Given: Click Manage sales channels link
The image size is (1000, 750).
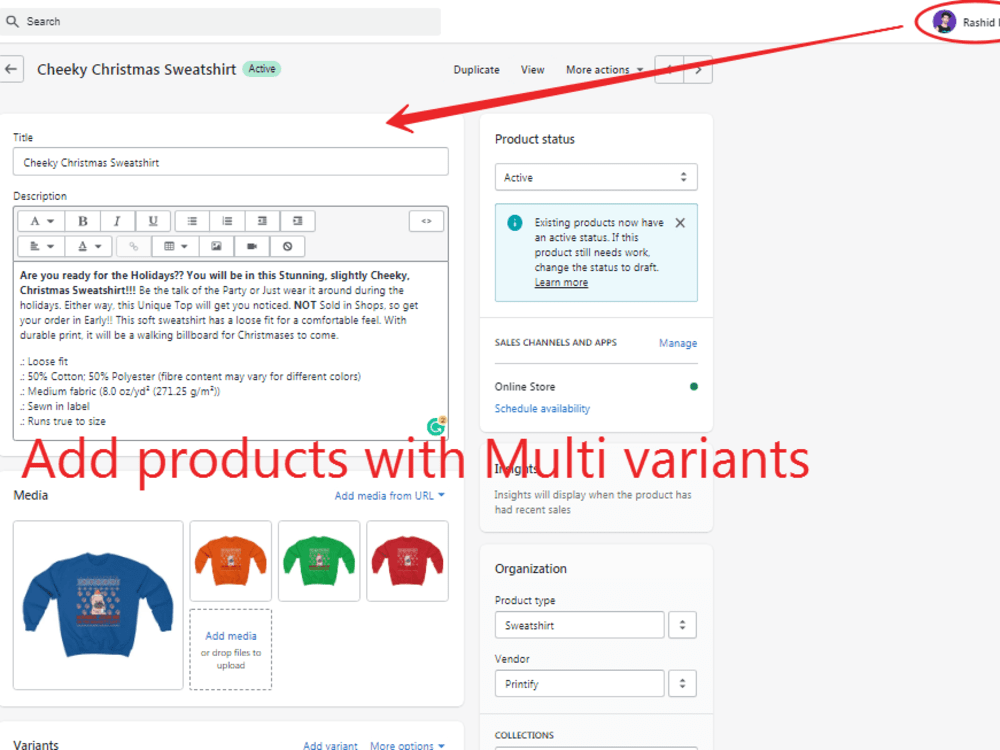Looking at the screenshot, I should click(x=678, y=343).
